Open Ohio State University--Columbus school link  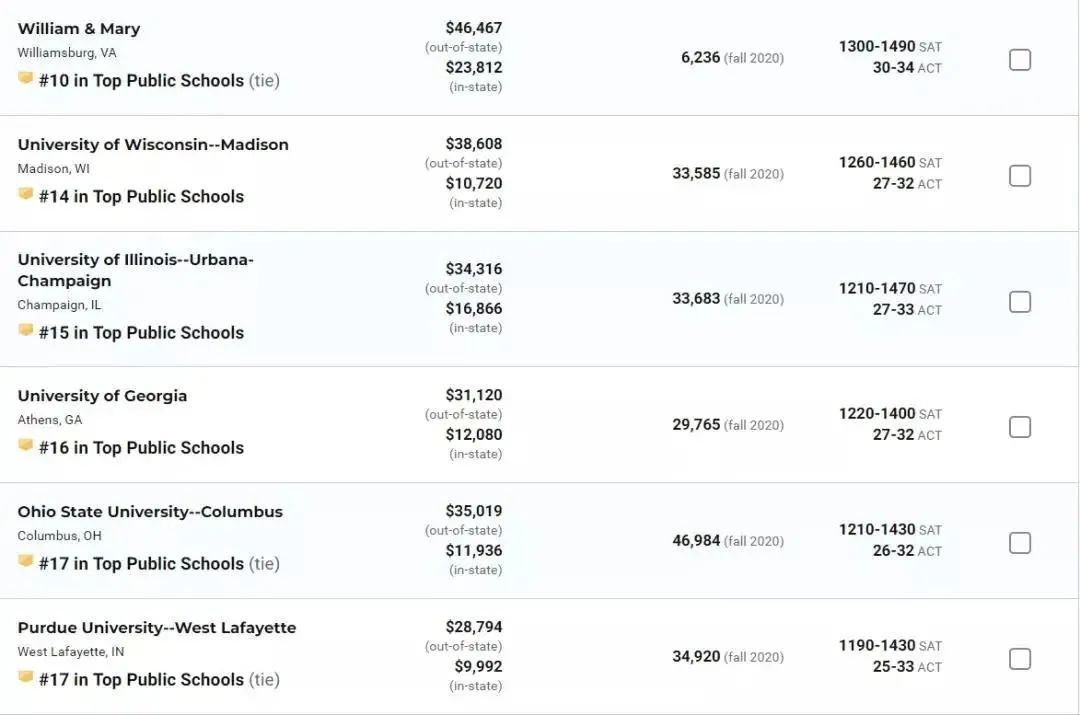click(x=150, y=512)
